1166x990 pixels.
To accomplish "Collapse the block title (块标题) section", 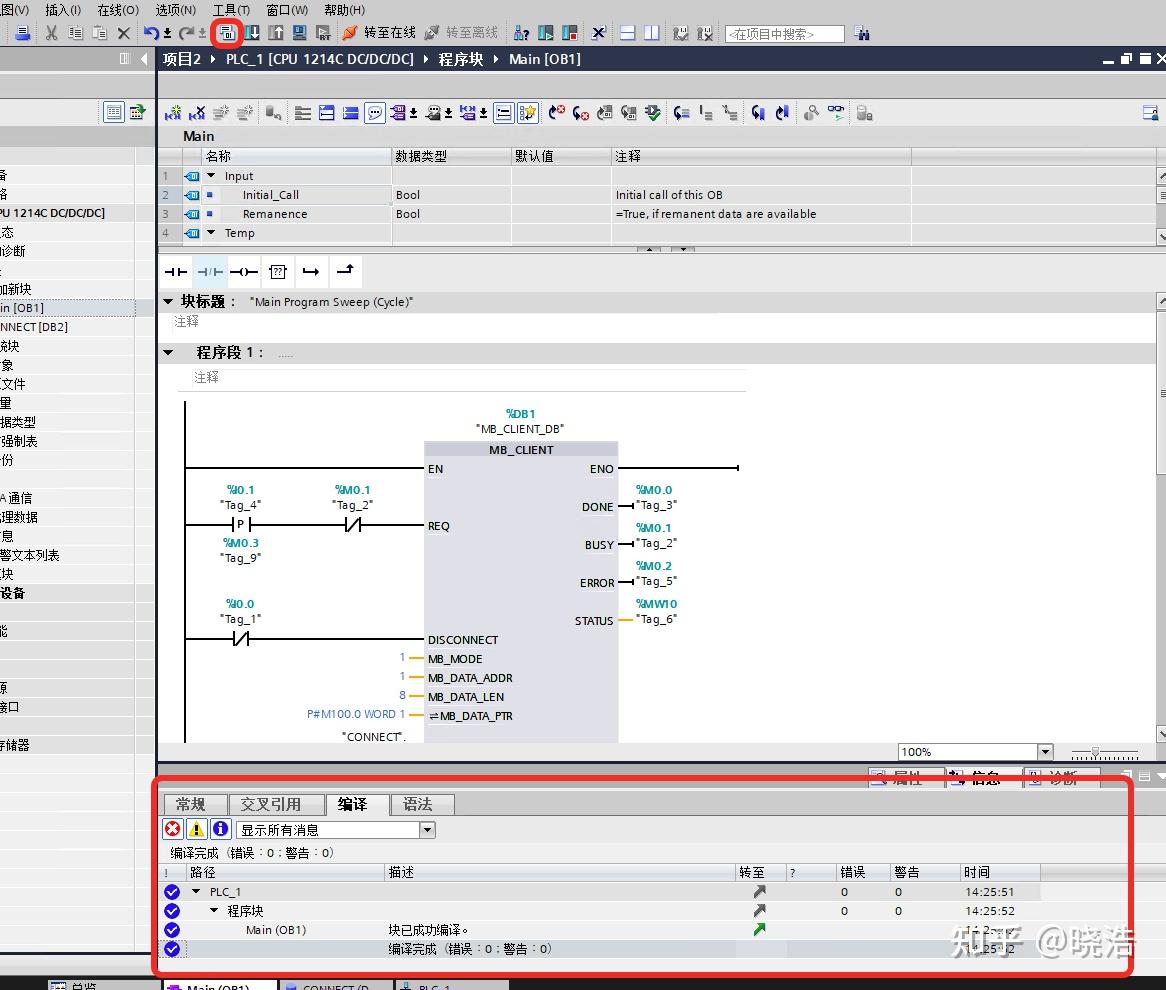I will pyautogui.click(x=168, y=301).
